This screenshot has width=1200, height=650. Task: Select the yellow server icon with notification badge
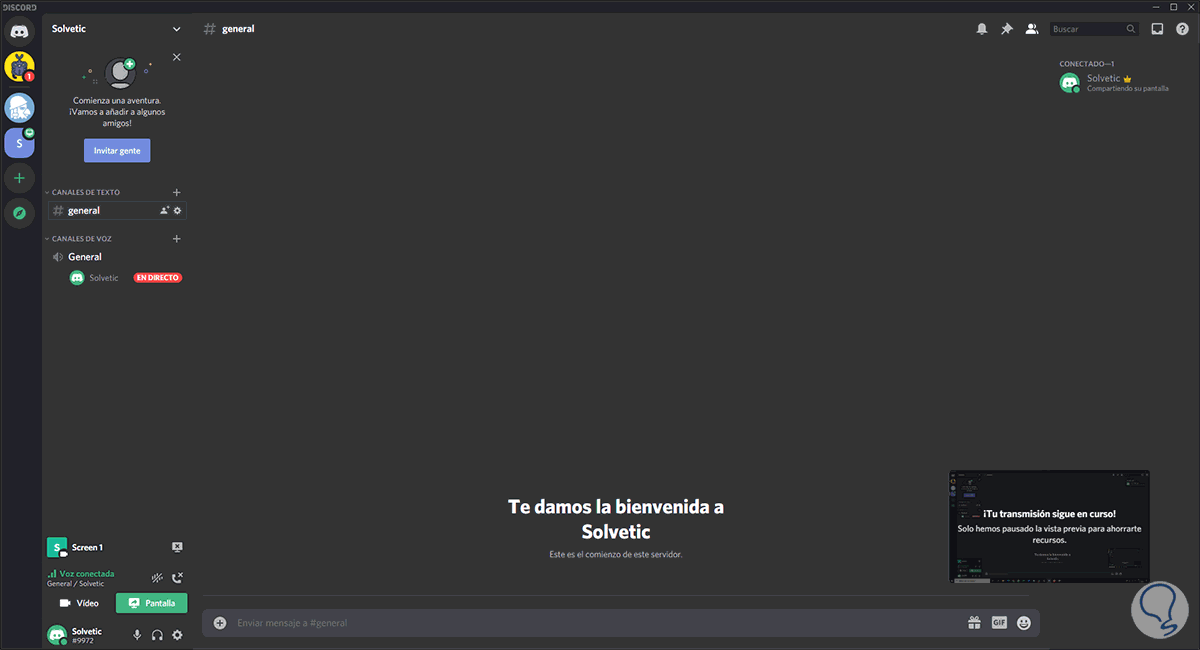19,66
